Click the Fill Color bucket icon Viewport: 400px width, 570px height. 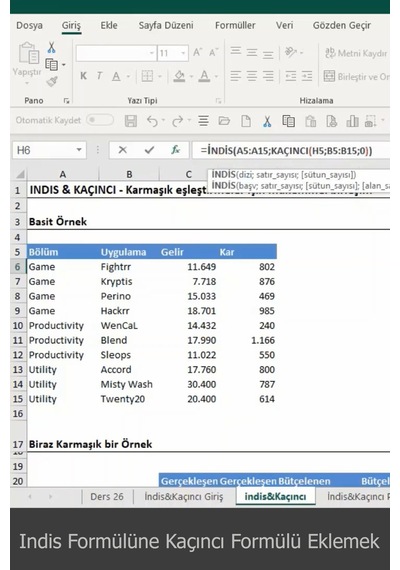pyautogui.click(x=179, y=76)
